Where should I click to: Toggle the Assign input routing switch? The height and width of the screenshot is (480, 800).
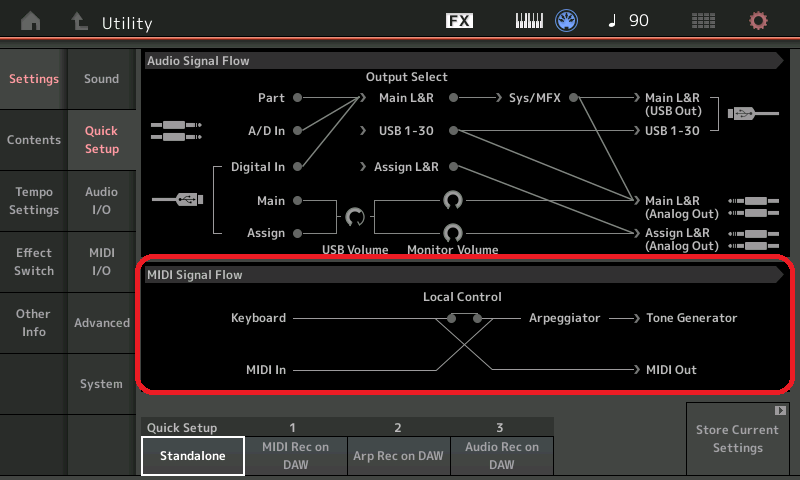(299, 233)
